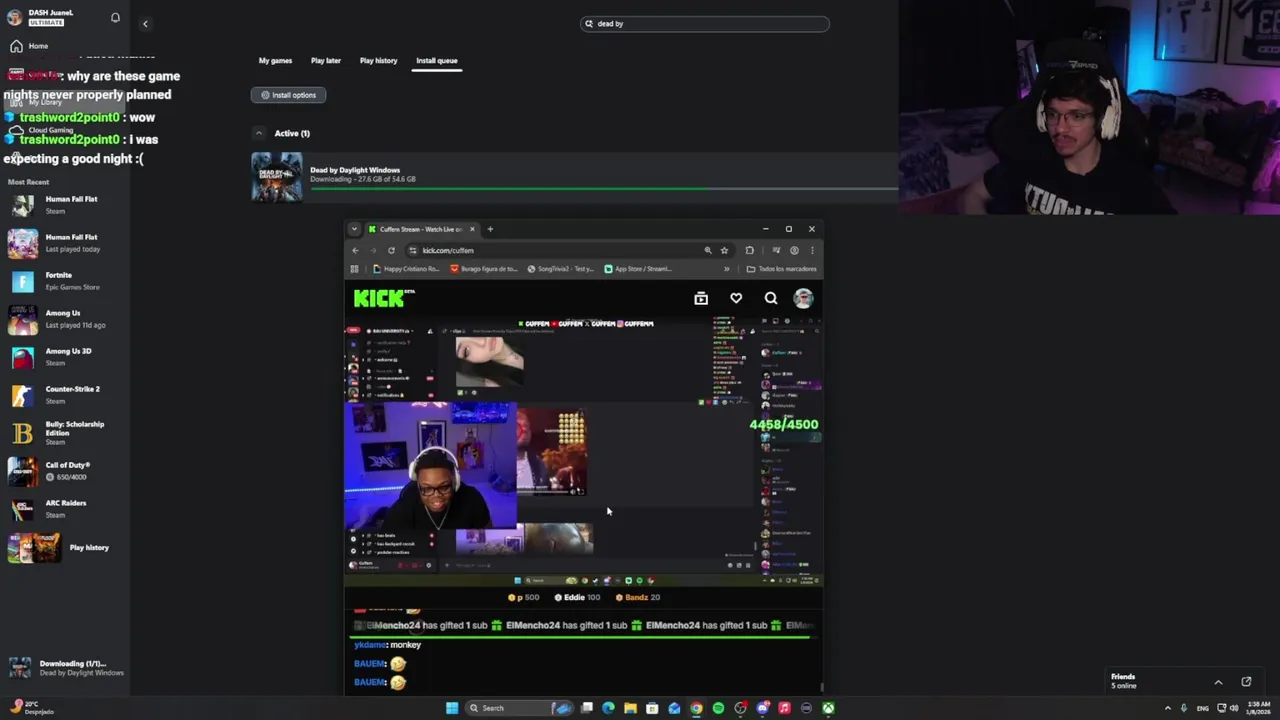Select the Install queue tab
The image size is (1280, 720).
437,61
